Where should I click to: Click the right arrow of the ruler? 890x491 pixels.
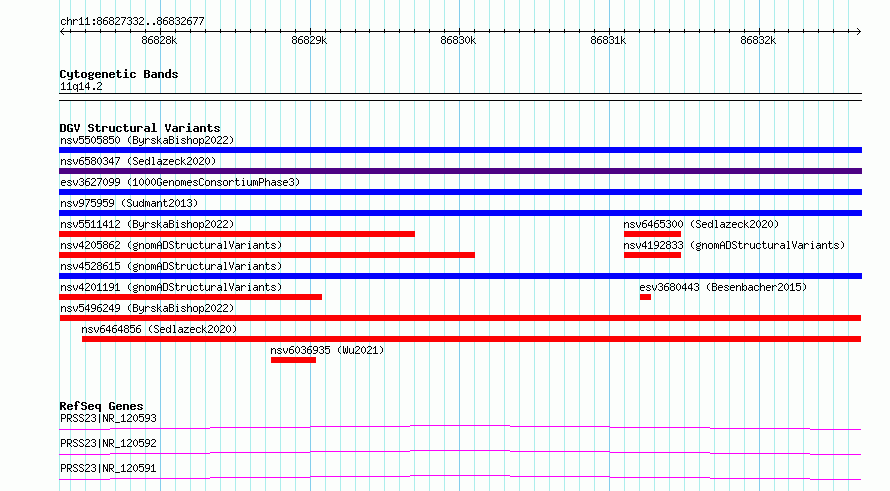pyautogui.click(x=858, y=31)
